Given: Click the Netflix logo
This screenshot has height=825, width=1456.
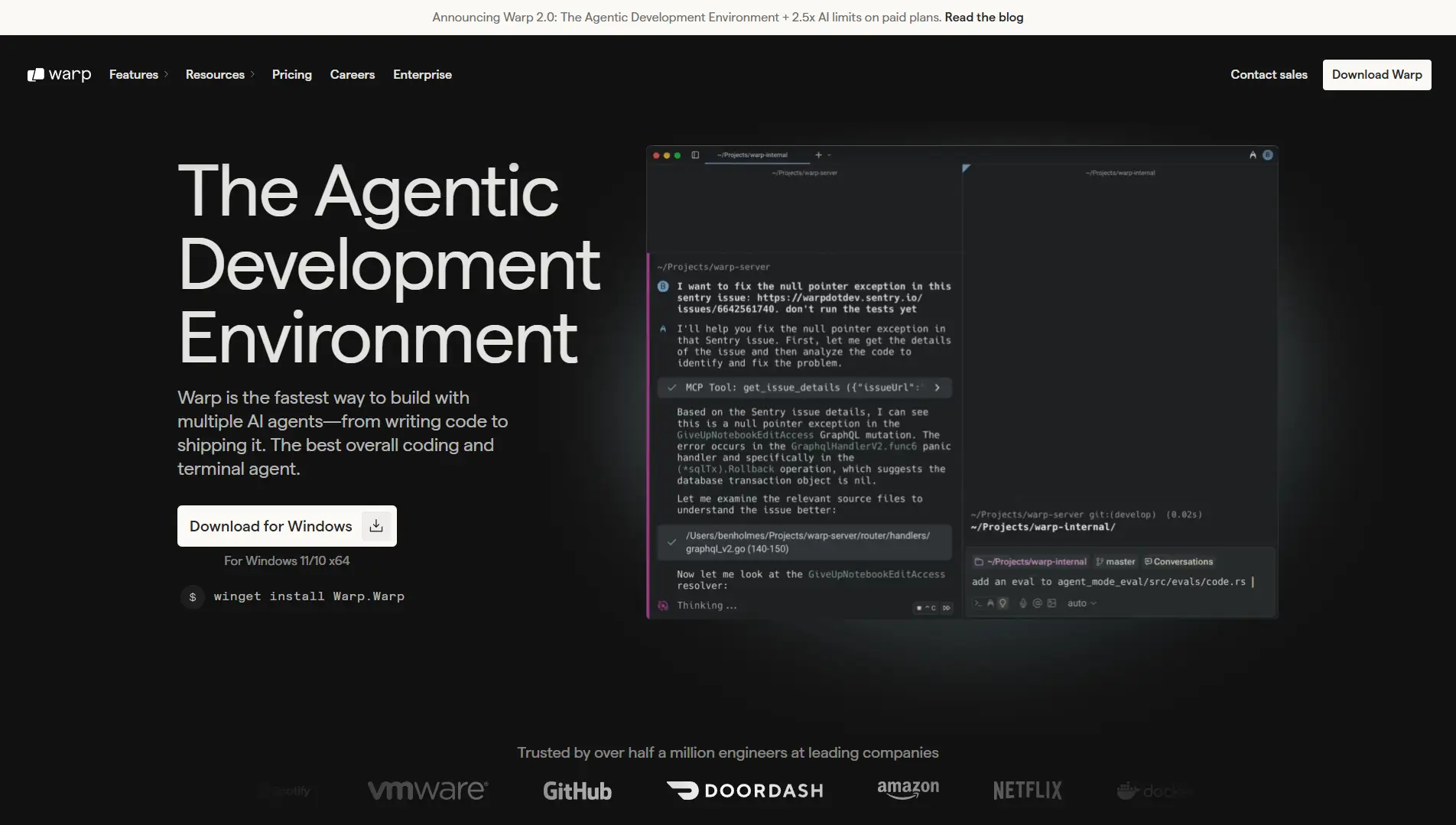Looking at the screenshot, I should tap(1028, 791).
